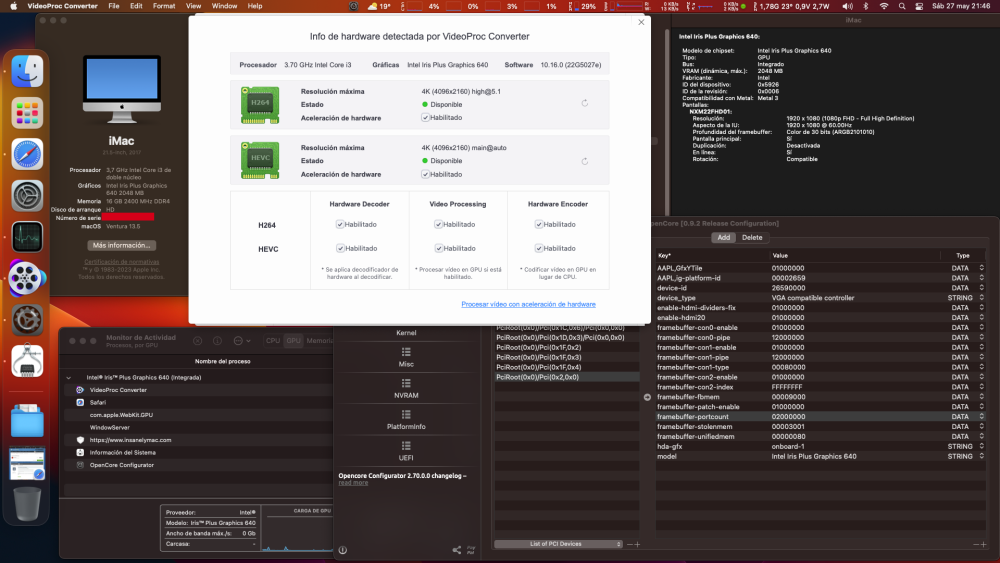Refresh the HEVC hardware detection
This screenshot has height=563, width=1000.
click(x=584, y=161)
